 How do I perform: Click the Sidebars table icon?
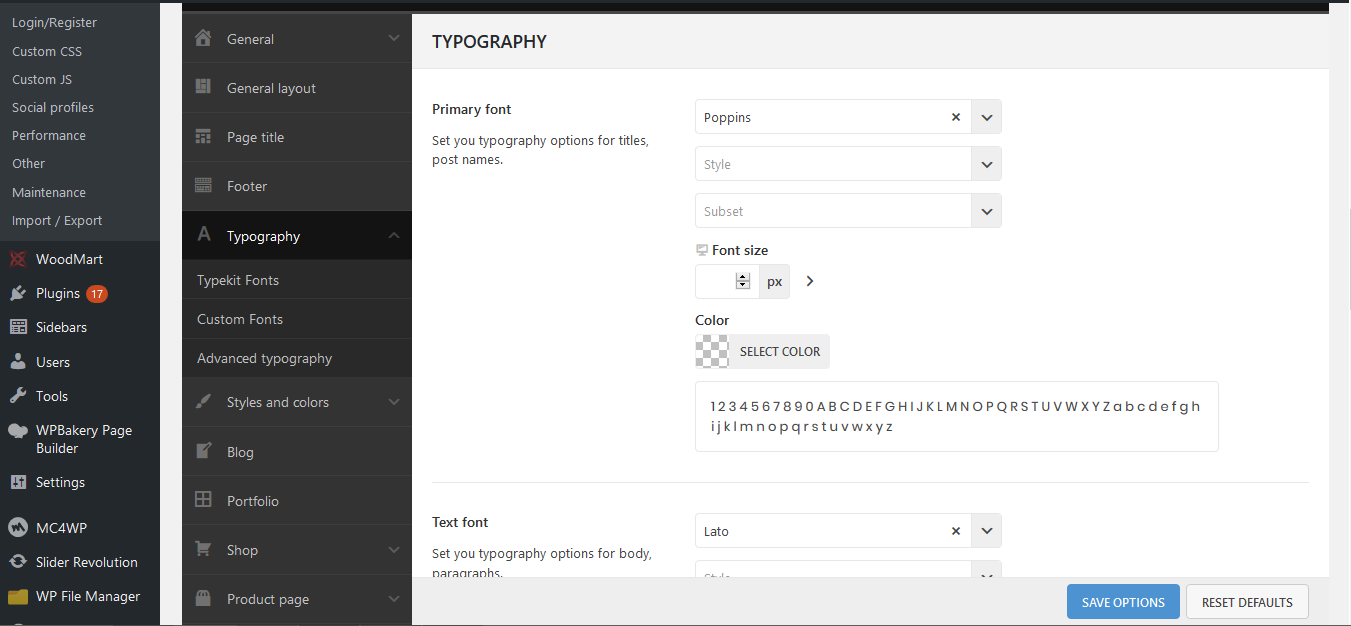18,327
